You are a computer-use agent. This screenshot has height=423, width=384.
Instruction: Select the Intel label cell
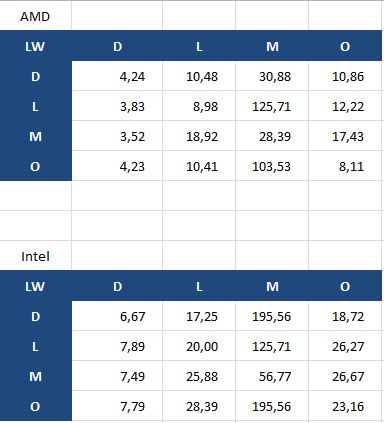(x=35, y=256)
